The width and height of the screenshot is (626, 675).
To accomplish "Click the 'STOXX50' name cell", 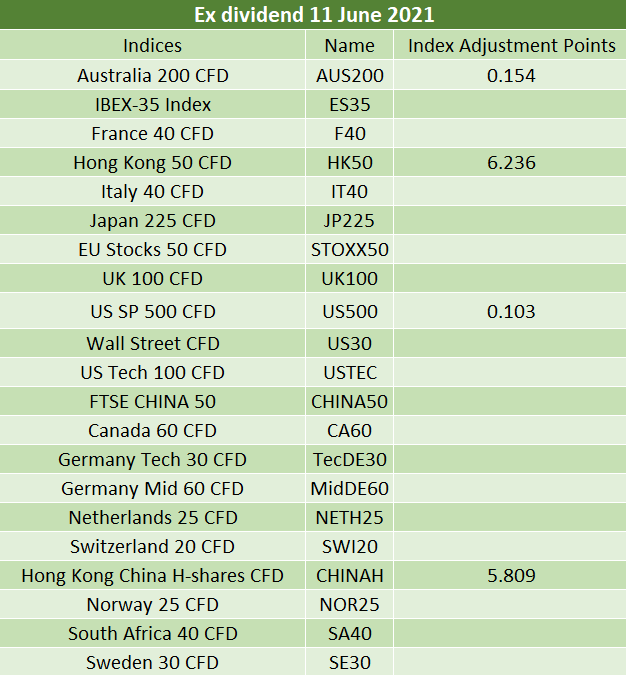I will 350,249.
